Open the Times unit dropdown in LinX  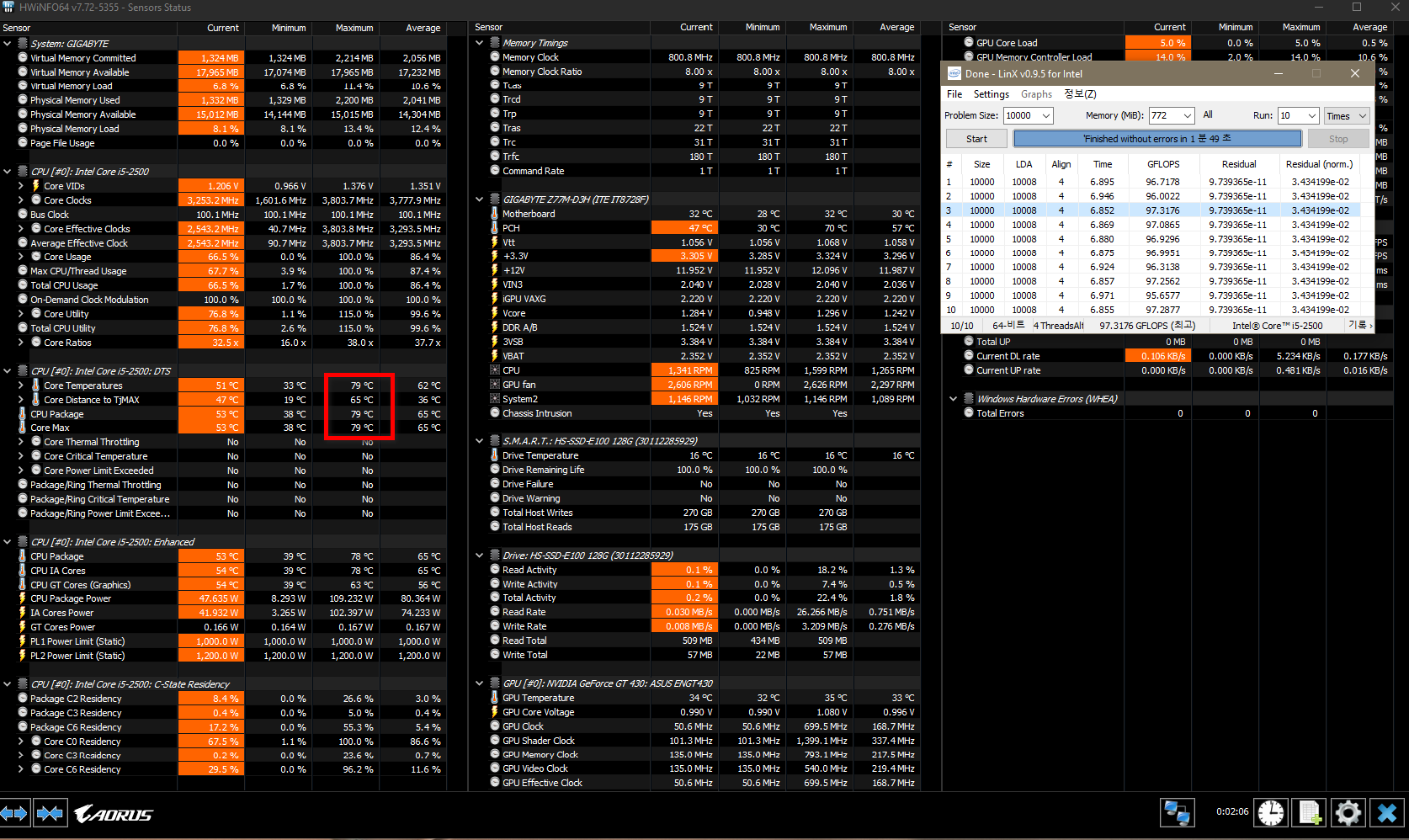(1363, 115)
